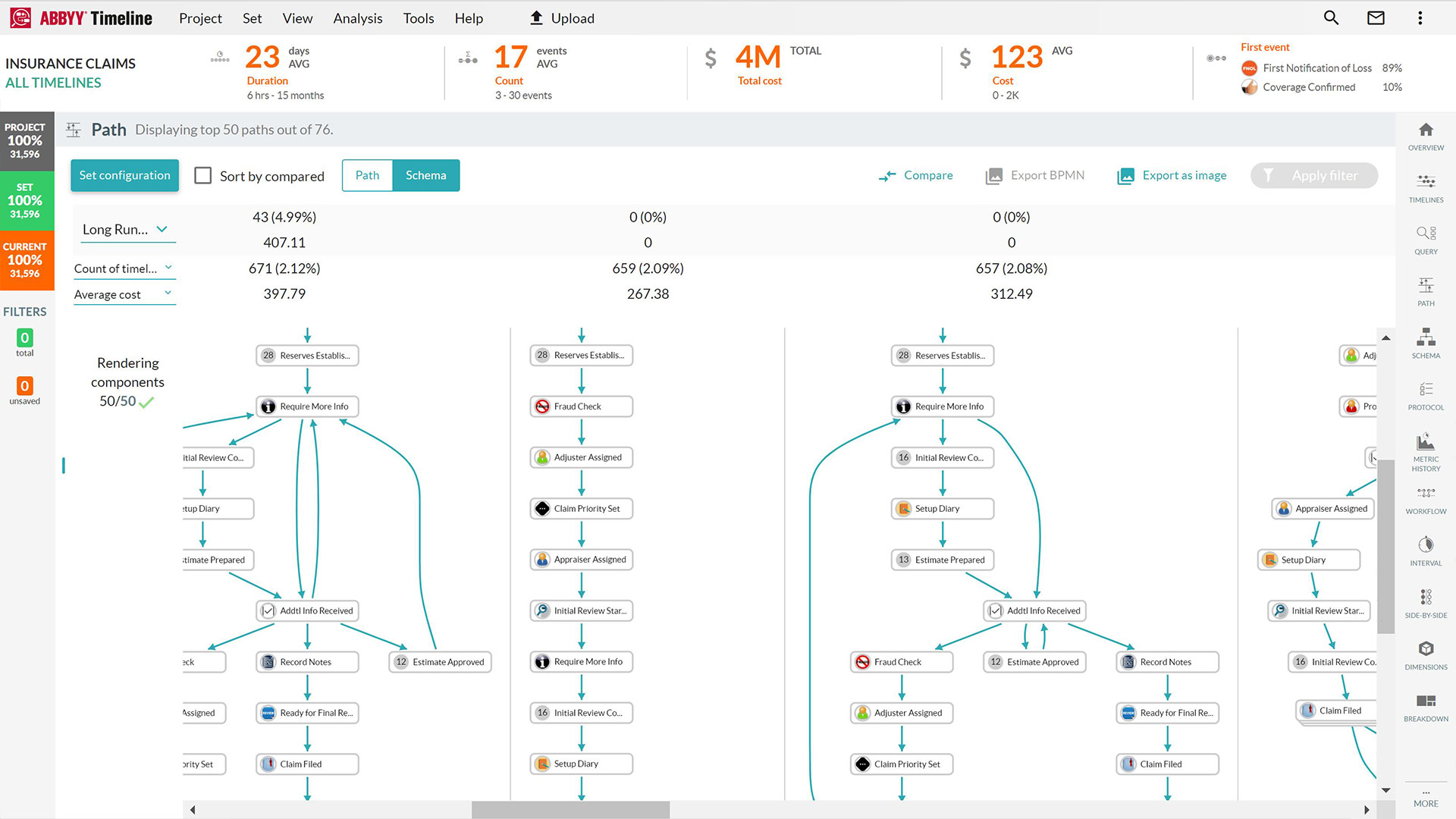Switch to Path view toggle
This screenshot has height=819, width=1456.
367,175
